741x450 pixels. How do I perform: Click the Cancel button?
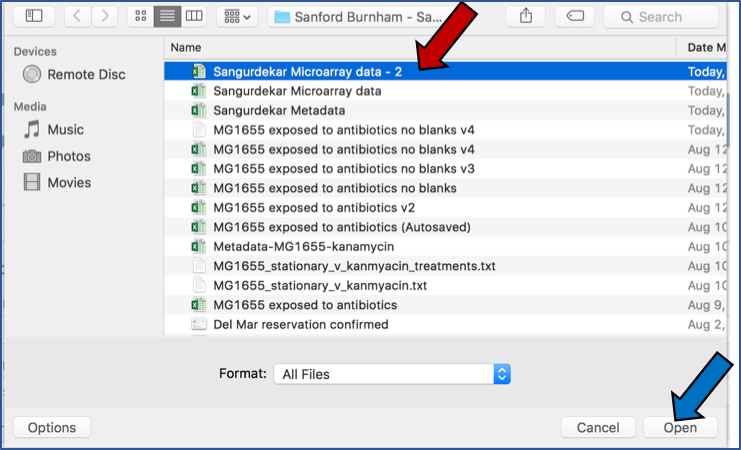pyautogui.click(x=598, y=427)
